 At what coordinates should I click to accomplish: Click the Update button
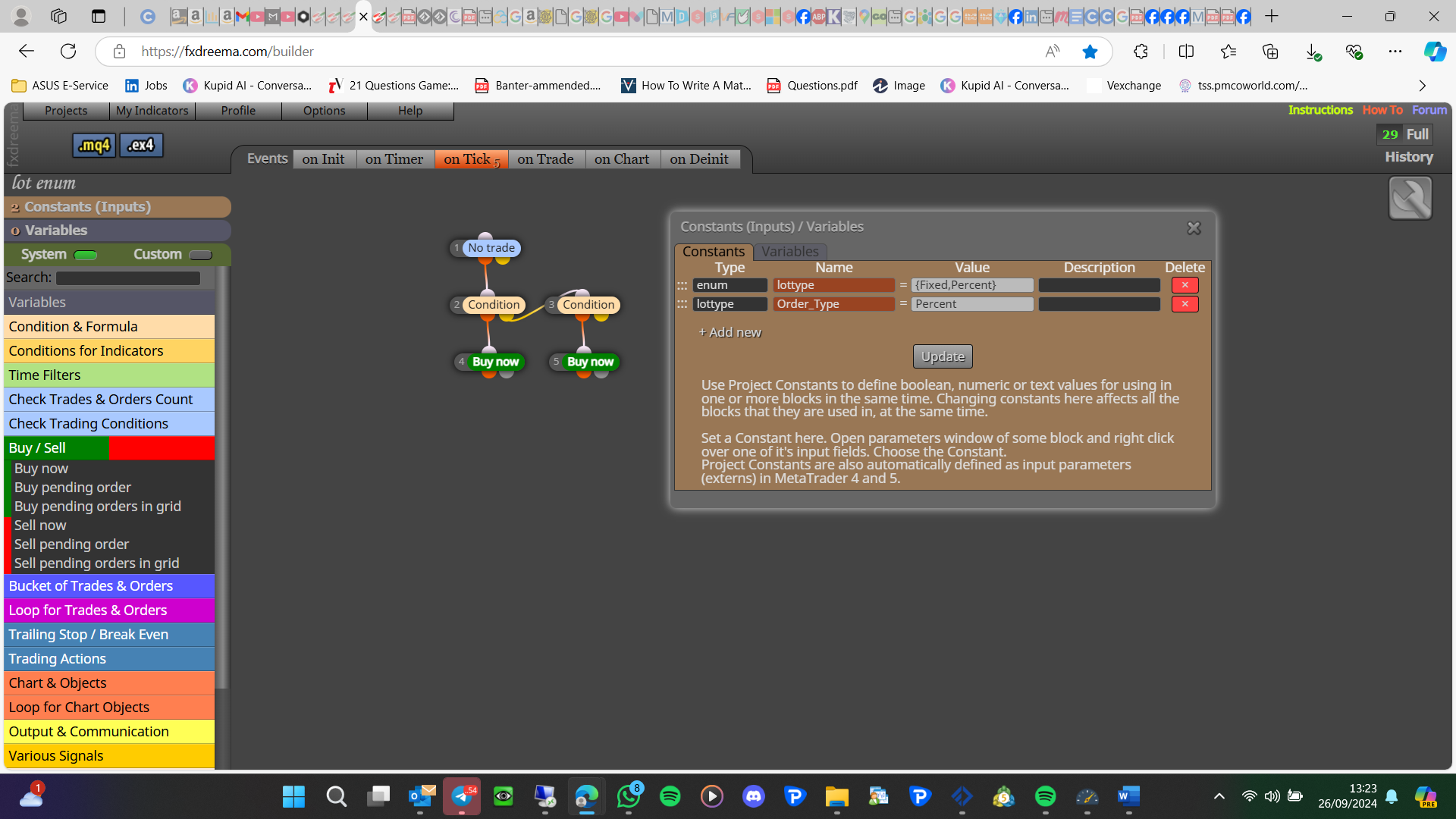943,356
